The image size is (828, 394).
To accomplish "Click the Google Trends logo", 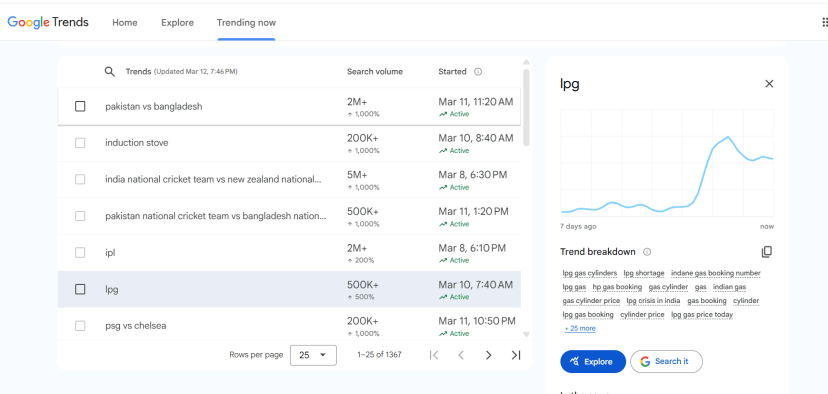I will tap(48, 23).
